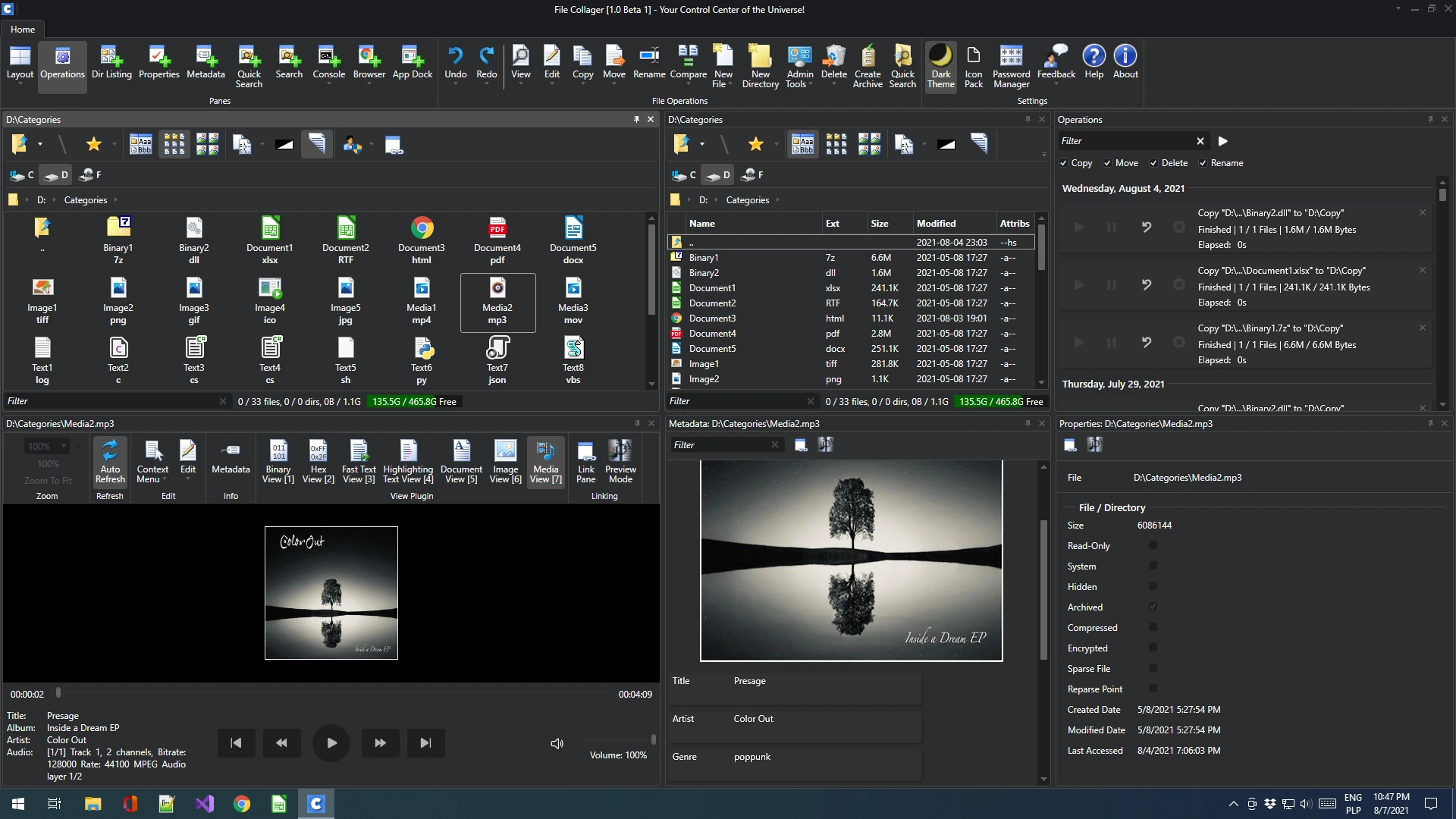The image size is (1456, 819).
Task: Switch to Image View [6] plugin
Action: (505, 462)
